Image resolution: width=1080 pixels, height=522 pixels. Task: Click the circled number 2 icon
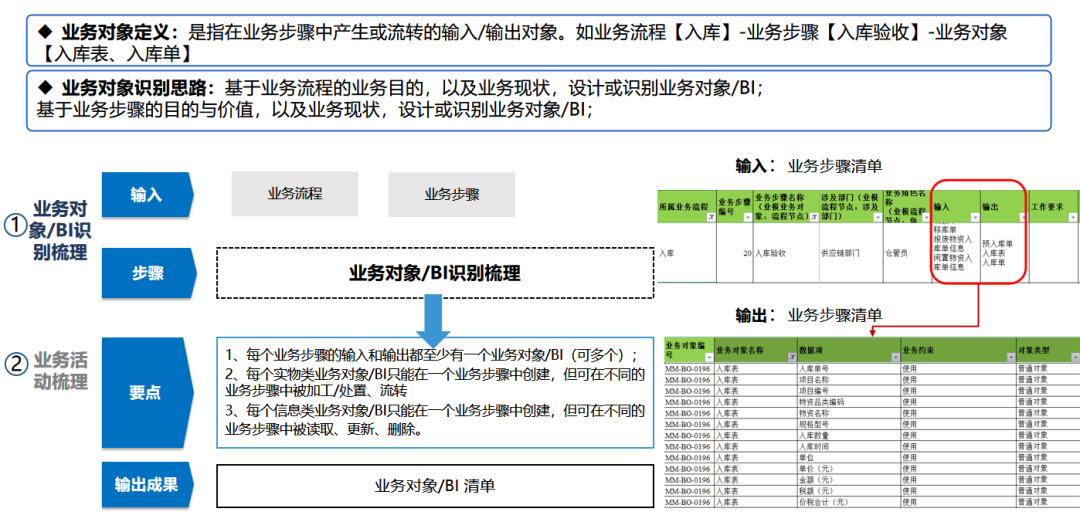(15, 365)
